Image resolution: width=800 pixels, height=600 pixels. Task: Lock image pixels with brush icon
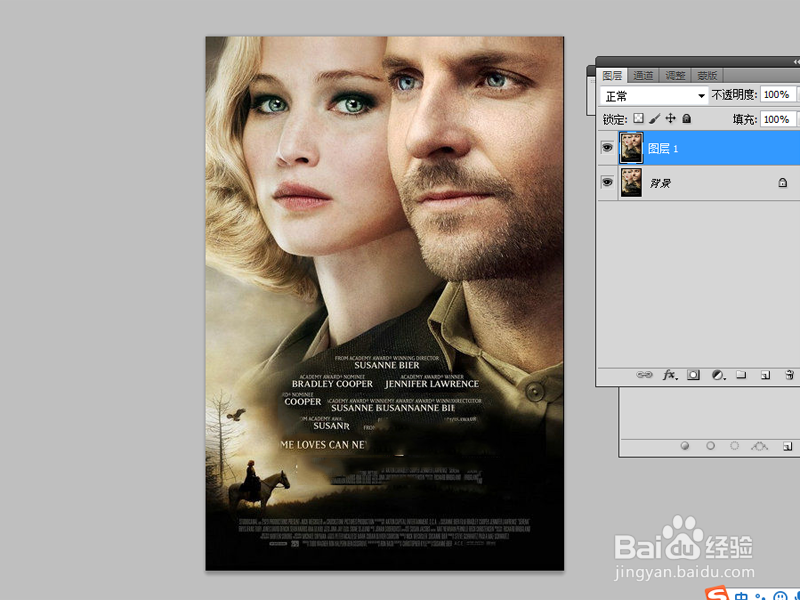click(654, 118)
